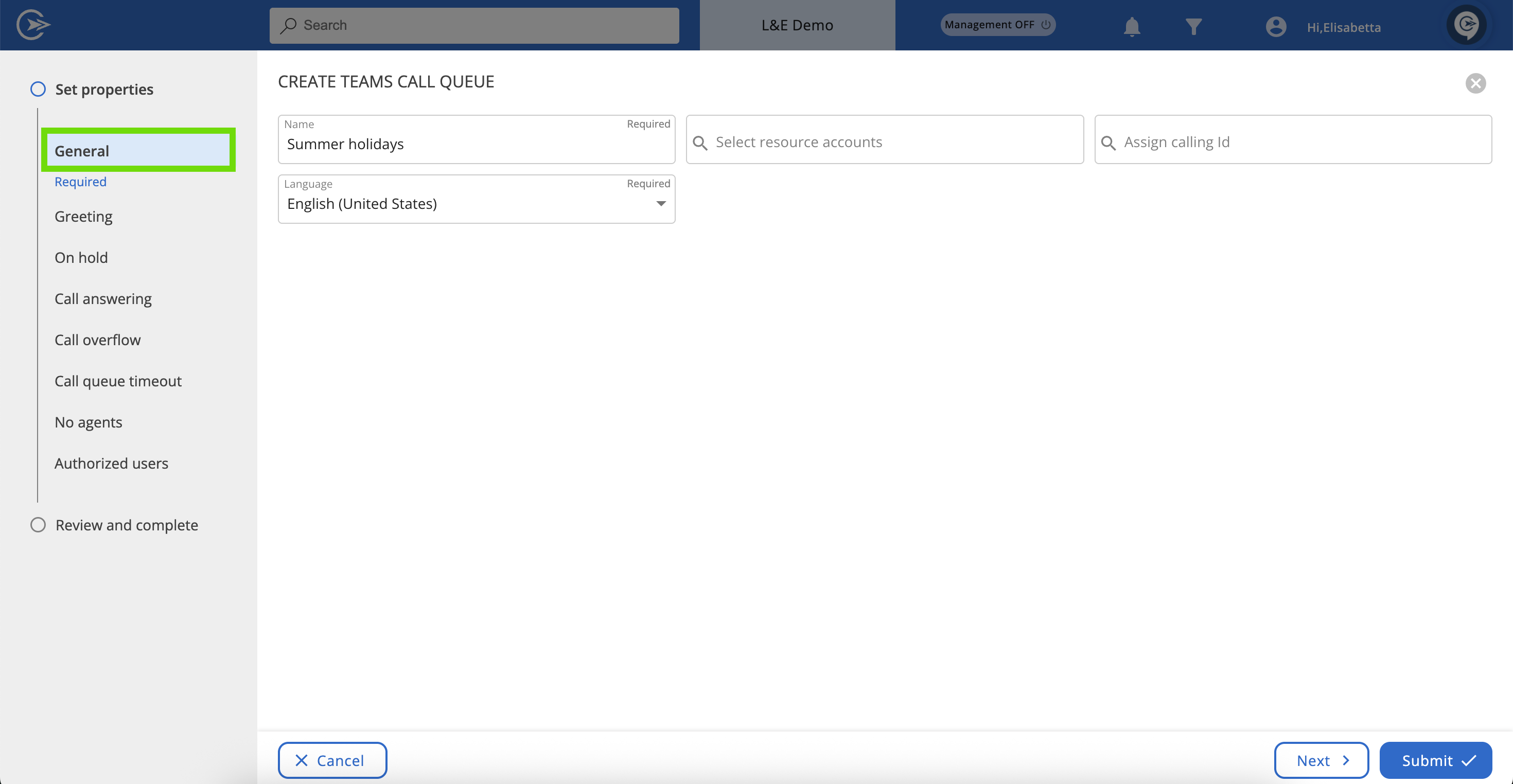Click the Assign calling Id field
Viewport: 1513px width, 784px height.
coord(1293,139)
